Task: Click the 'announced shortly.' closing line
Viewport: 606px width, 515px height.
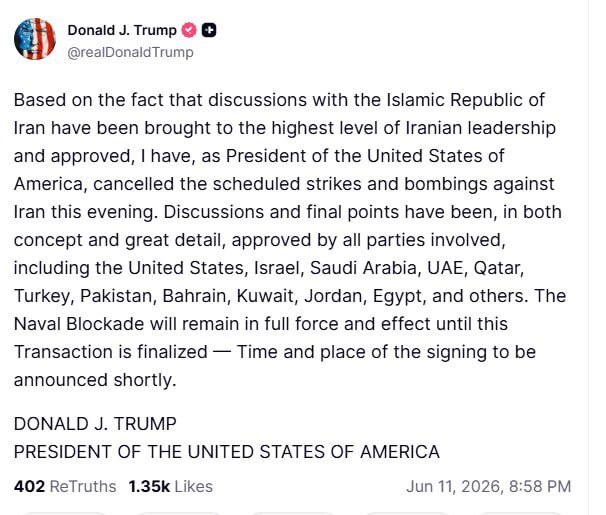Action: pyautogui.click(x=95, y=380)
